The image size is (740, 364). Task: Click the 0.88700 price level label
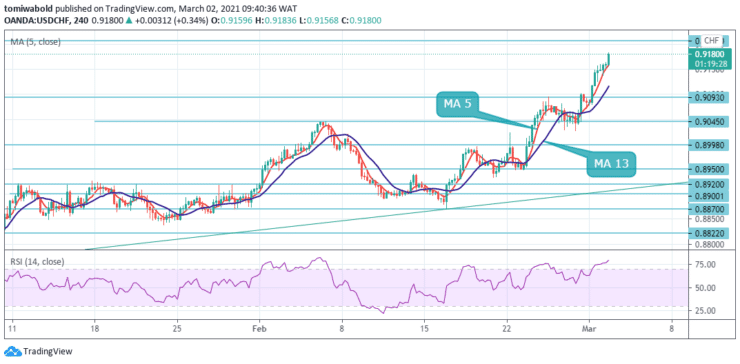pyautogui.click(x=709, y=209)
